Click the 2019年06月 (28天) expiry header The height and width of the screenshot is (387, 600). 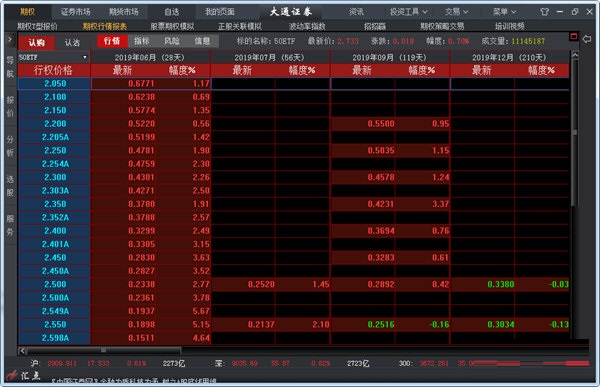[x=150, y=57]
